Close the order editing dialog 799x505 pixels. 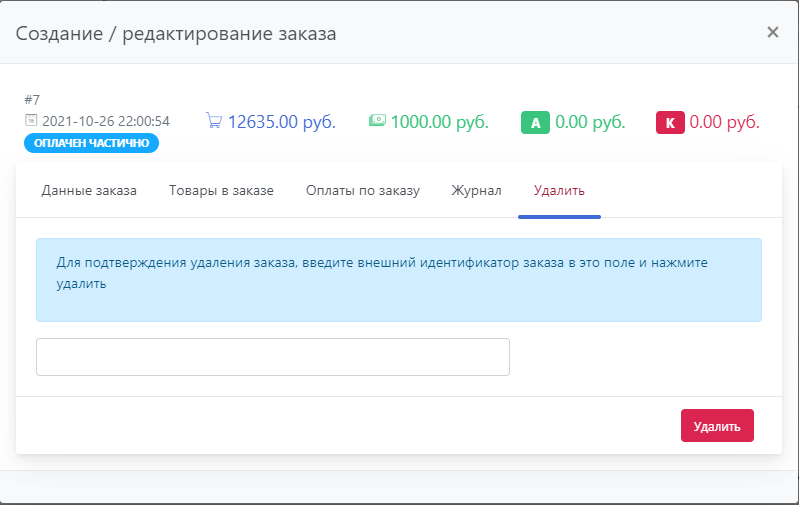(772, 32)
